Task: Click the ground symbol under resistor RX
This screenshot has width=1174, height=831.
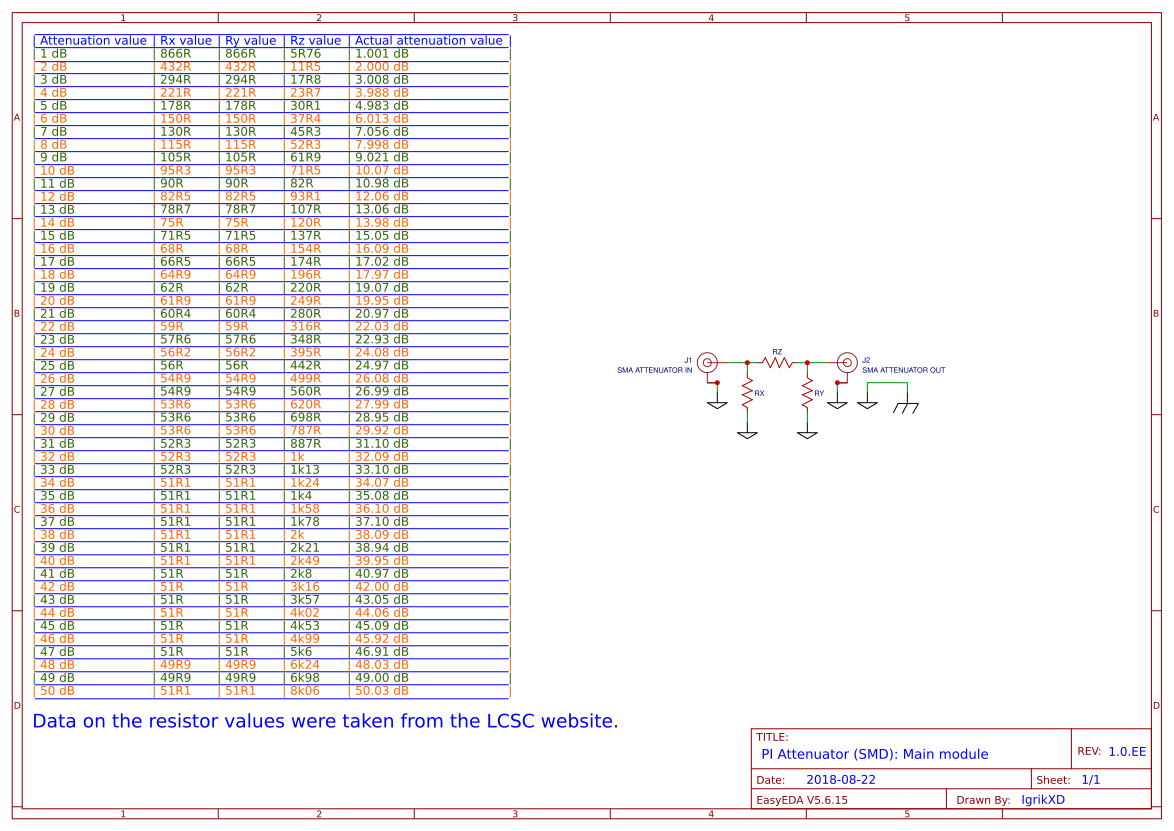Action: click(747, 434)
